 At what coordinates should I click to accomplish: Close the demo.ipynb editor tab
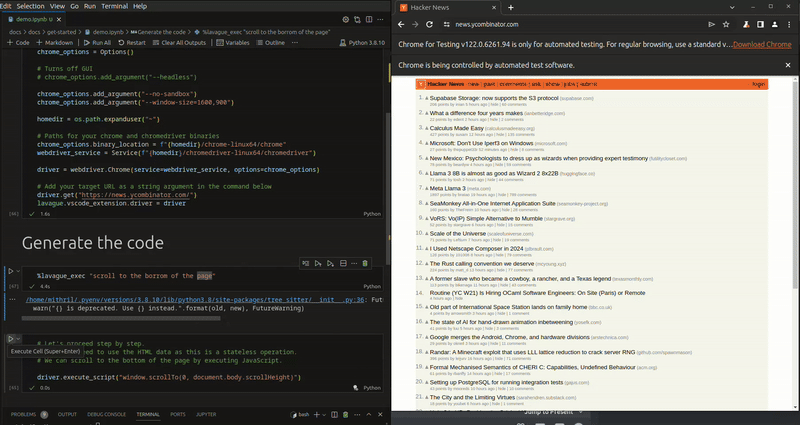[59, 19]
